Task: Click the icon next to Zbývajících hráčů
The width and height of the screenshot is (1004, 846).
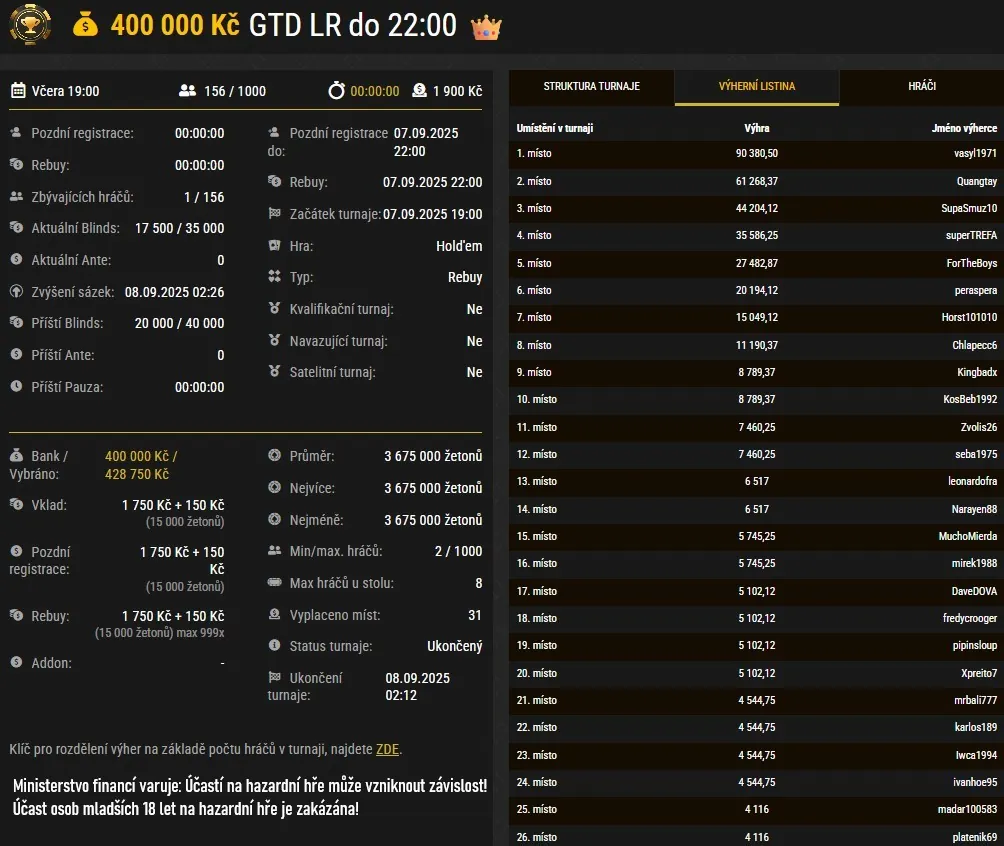Action: (x=17, y=196)
